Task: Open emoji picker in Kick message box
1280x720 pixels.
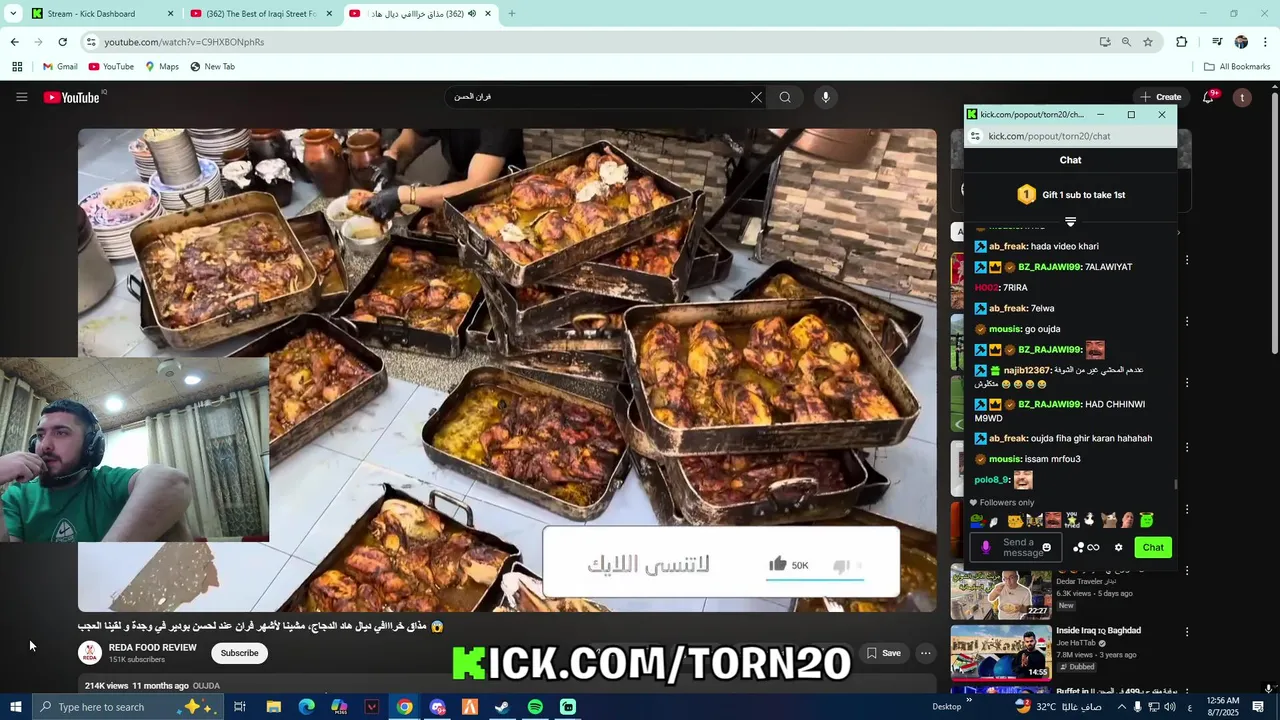Action: pos(1047,548)
